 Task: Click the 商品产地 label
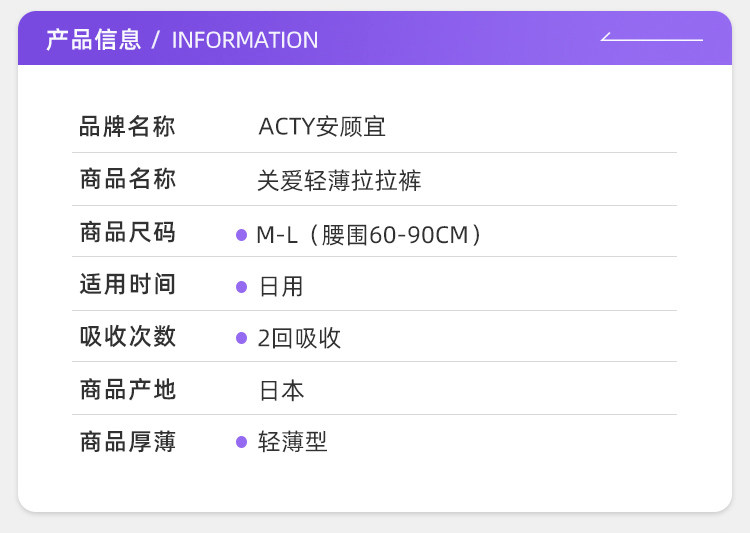point(127,389)
